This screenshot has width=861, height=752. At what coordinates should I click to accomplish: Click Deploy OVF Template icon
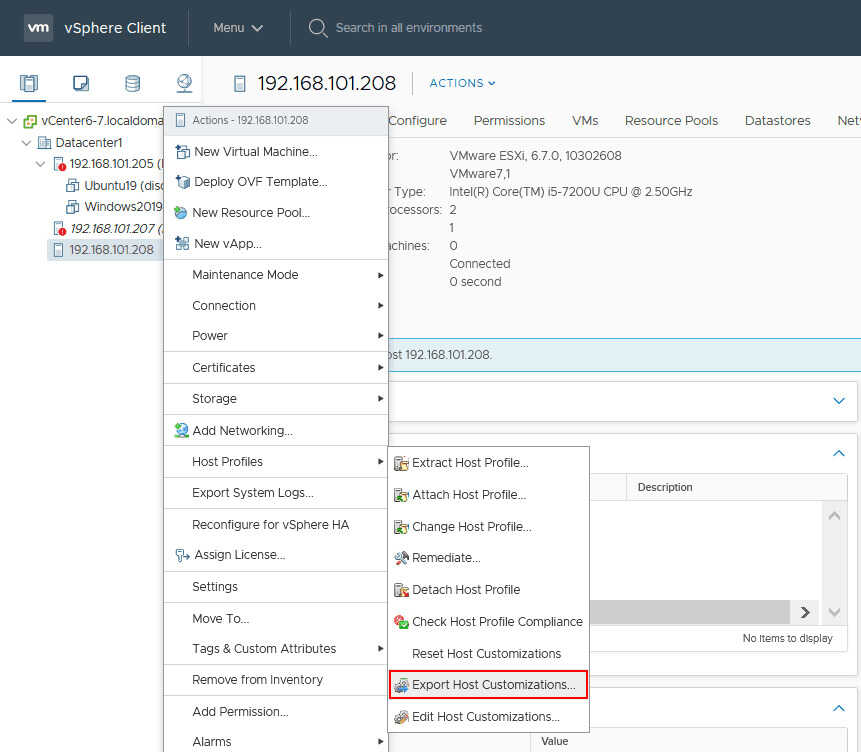pyautogui.click(x=182, y=182)
